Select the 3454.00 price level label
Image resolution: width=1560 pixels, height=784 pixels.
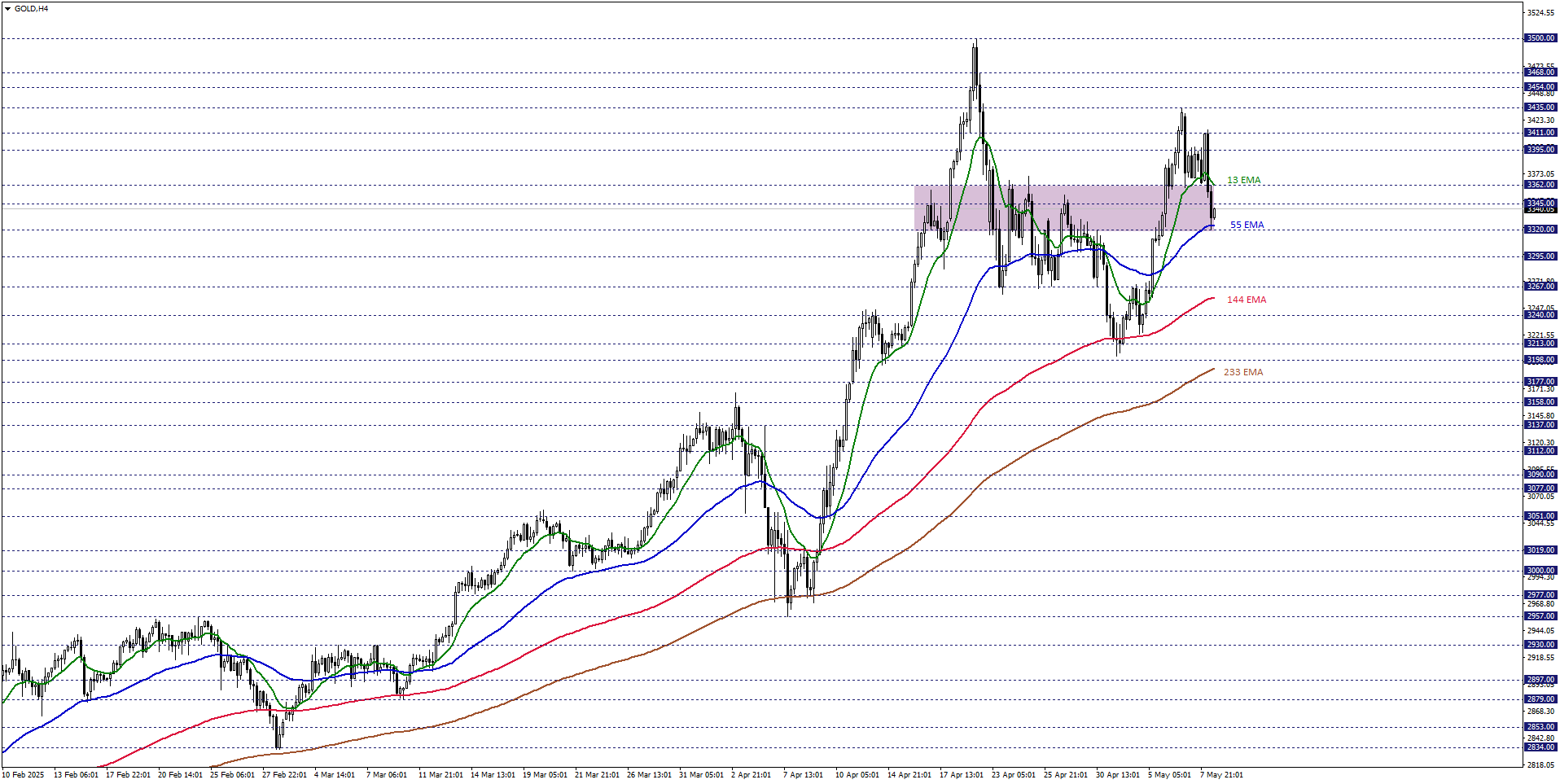[x=1540, y=87]
